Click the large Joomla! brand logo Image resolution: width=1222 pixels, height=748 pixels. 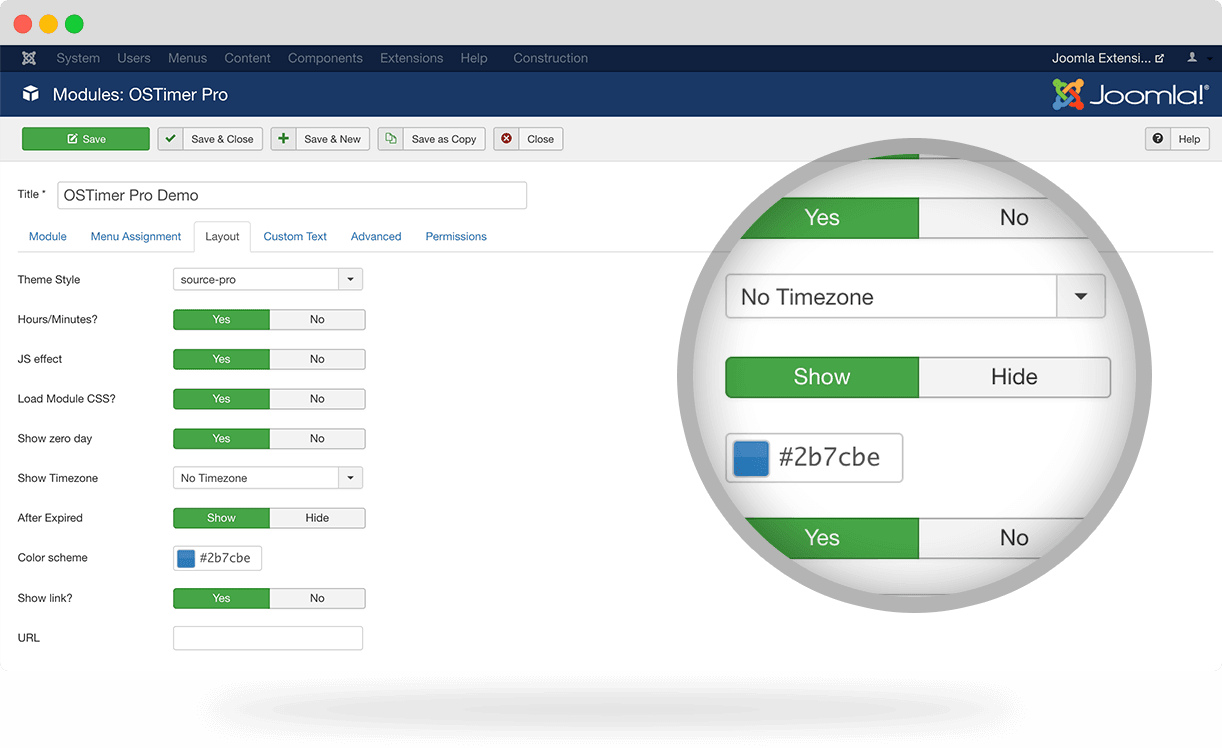point(1130,95)
